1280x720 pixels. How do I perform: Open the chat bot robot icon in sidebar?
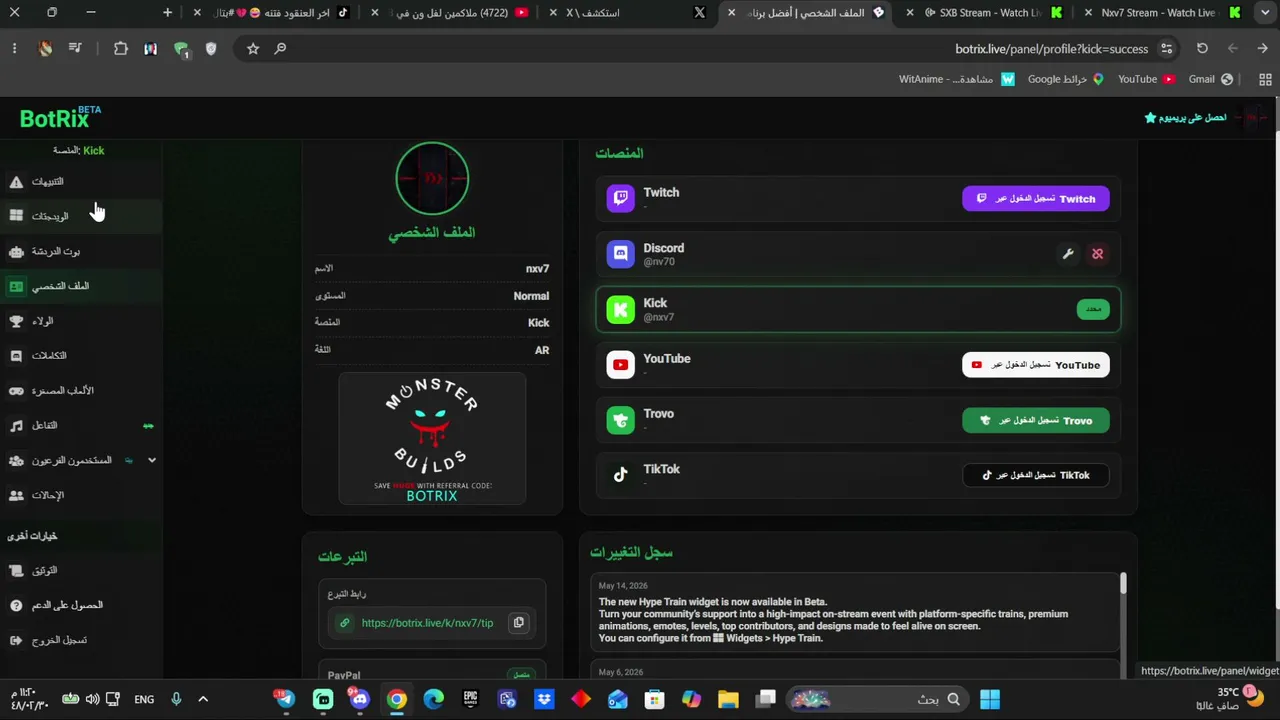[x=16, y=252]
